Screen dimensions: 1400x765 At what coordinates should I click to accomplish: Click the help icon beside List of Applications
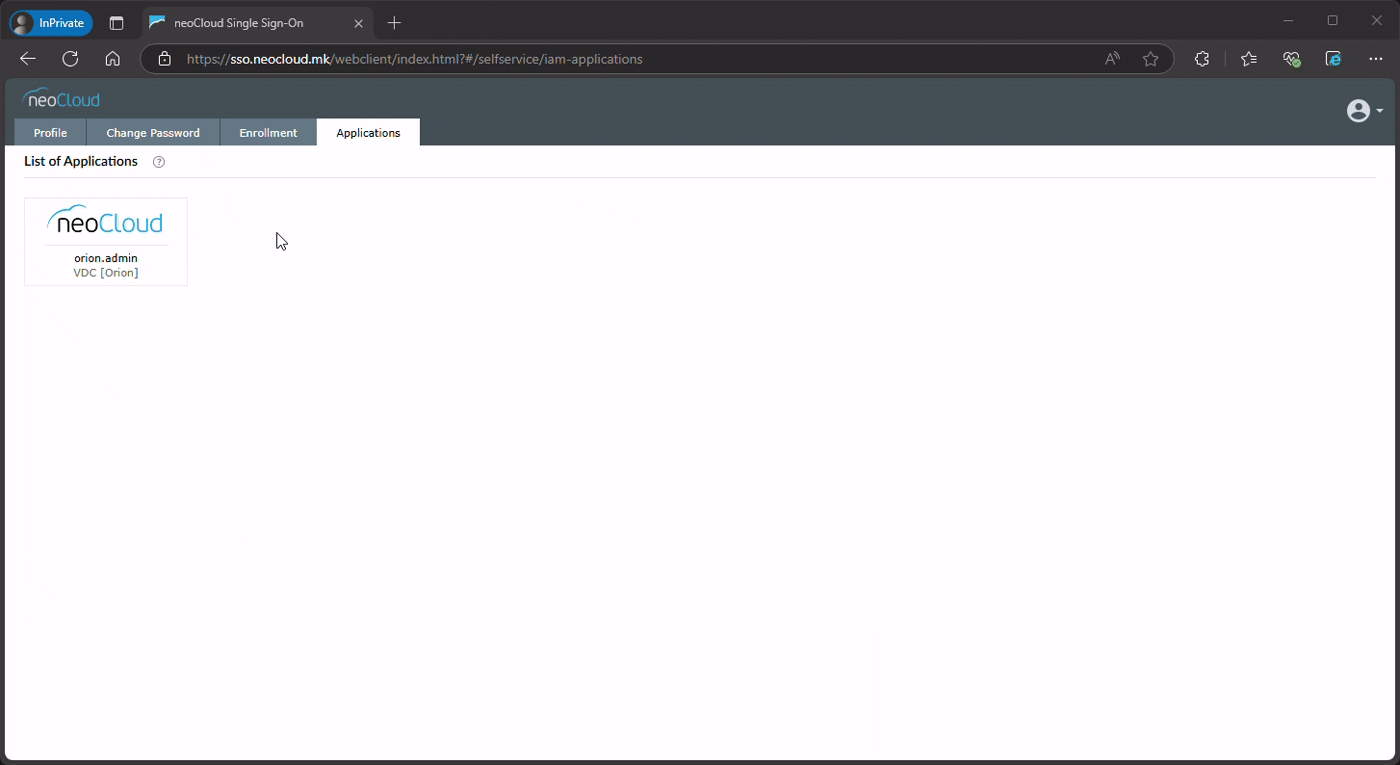pos(158,162)
